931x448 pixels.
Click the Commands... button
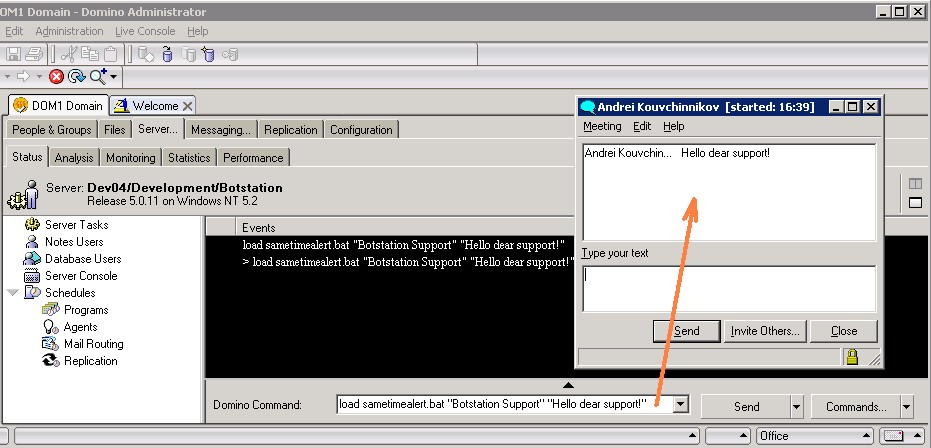856,407
